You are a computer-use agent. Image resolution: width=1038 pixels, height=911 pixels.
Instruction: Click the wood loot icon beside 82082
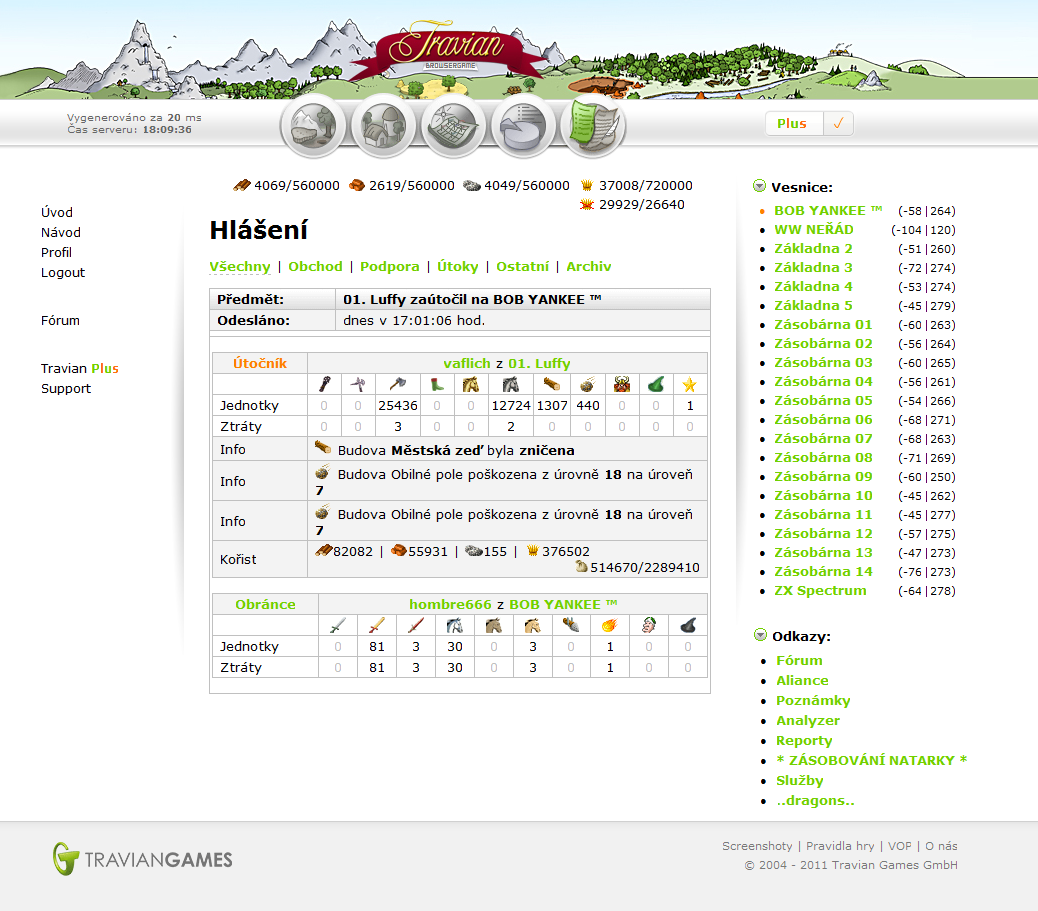click(x=324, y=550)
